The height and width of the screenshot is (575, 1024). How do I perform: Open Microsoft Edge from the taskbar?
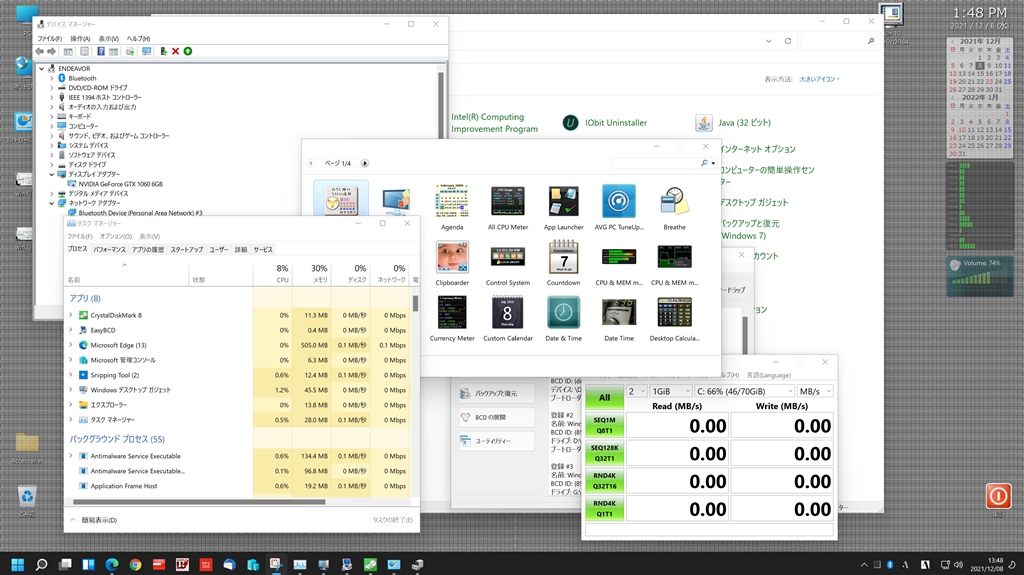pyautogui.click(x=112, y=565)
